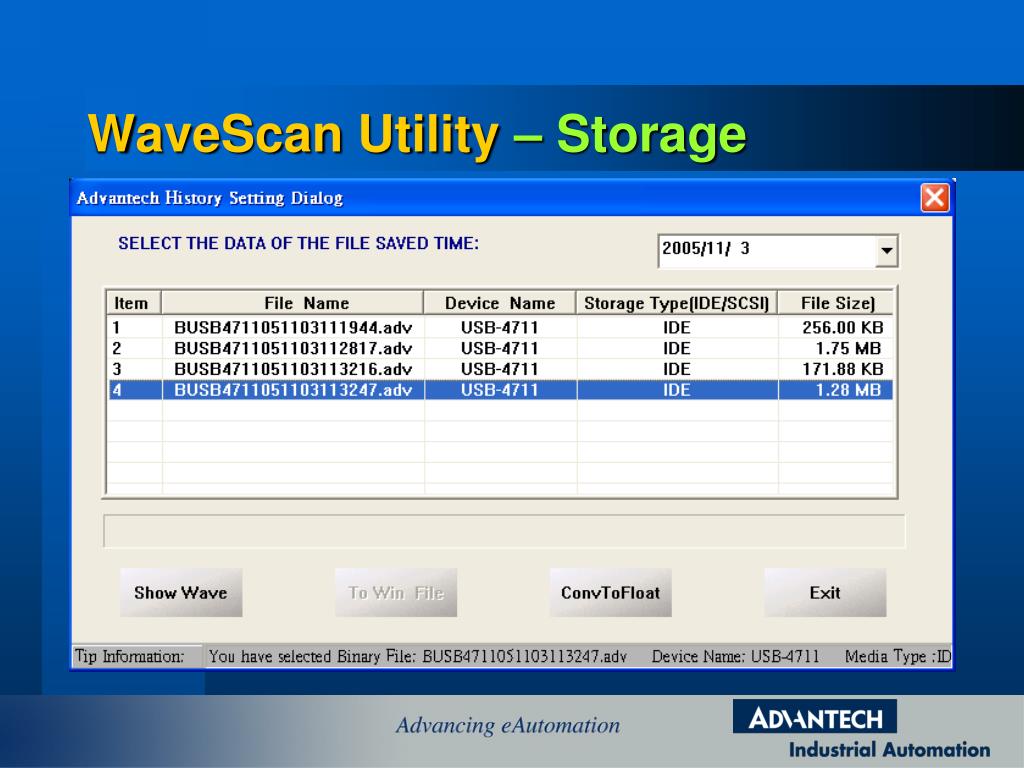Click USB-4711 device cell in highlighted row 4
Image resolution: width=1024 pixels, height=768 pixels.
(x=500, y=390)
